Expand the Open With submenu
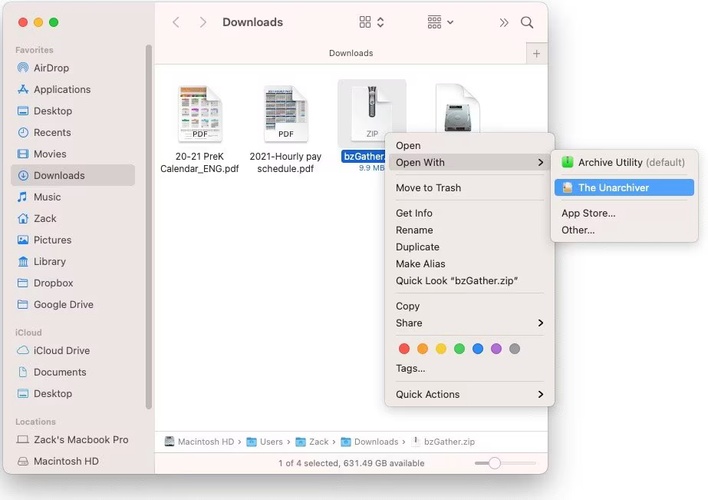708x500 pixels. tap(470, 162)
